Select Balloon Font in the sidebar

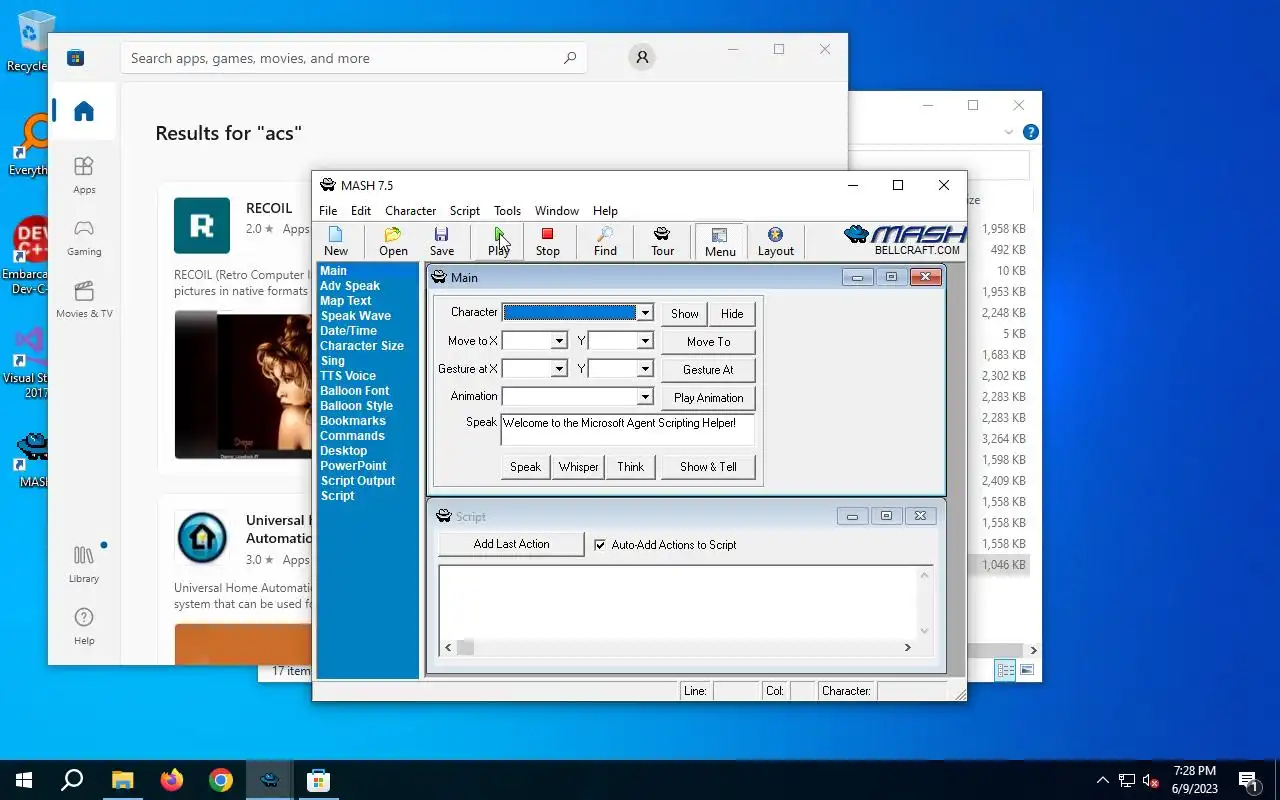tap(354, 391)
